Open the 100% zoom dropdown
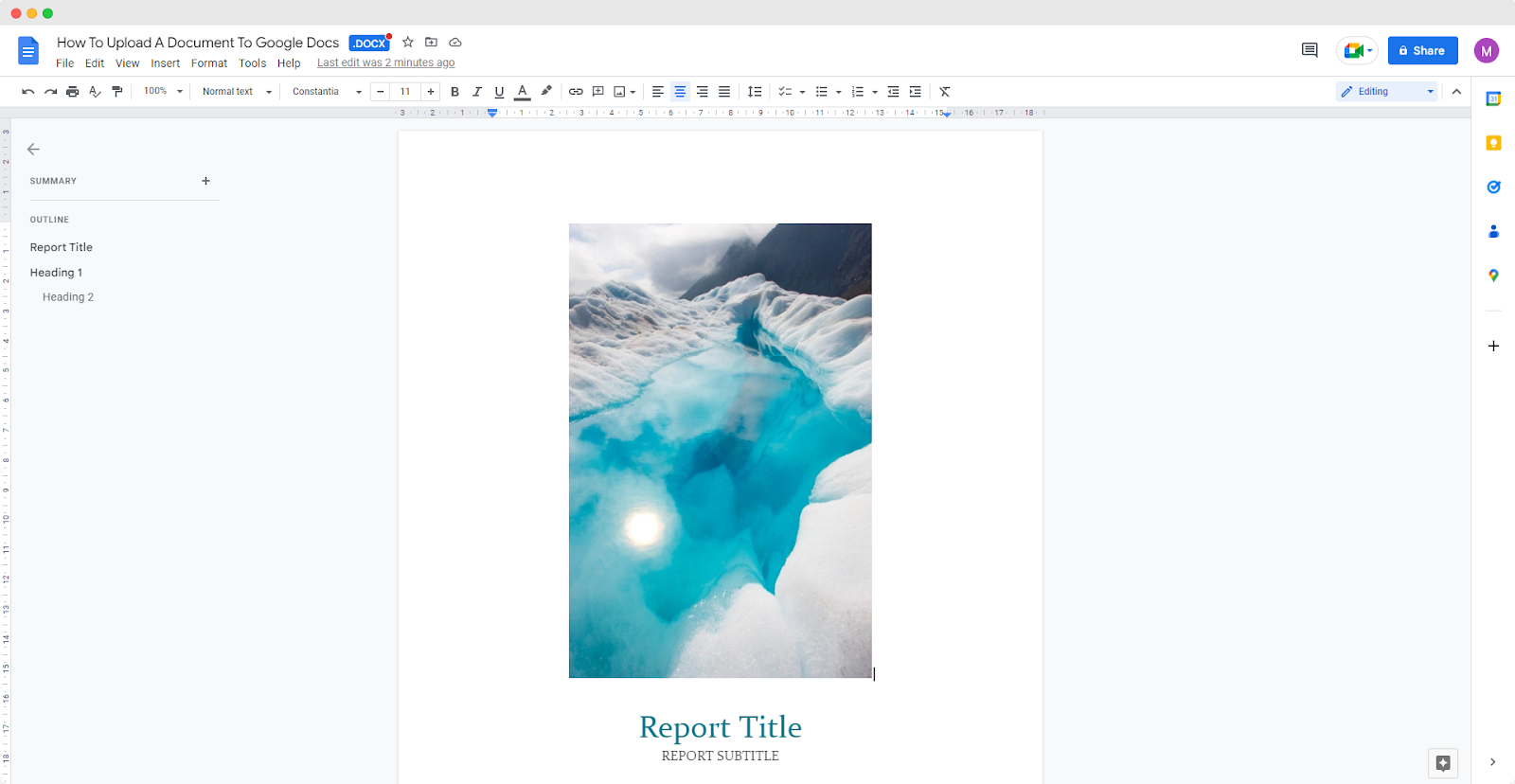Viewport: 1515px width, 784px height. [x=163, y=92]
